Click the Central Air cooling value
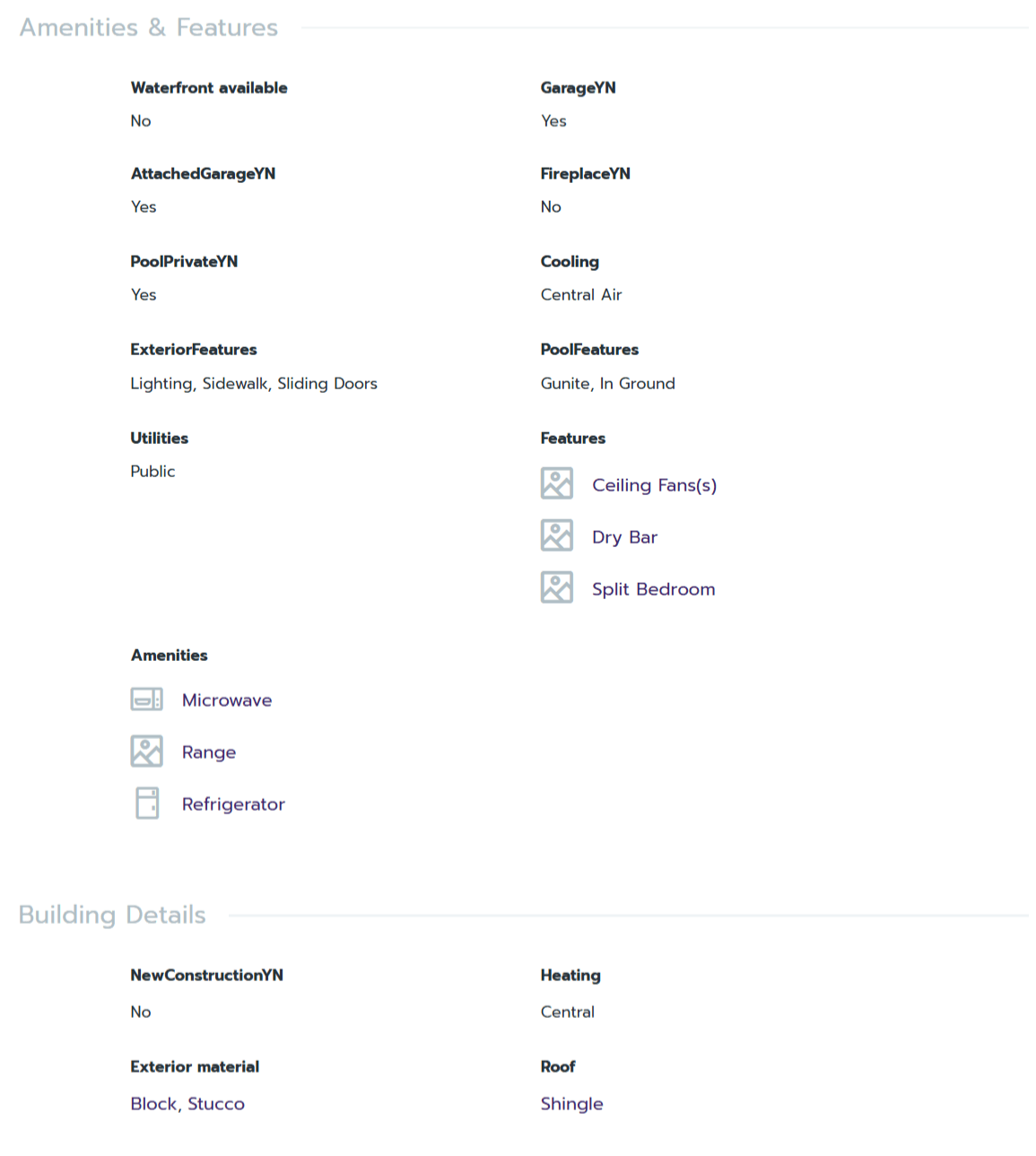 [580, 295]
